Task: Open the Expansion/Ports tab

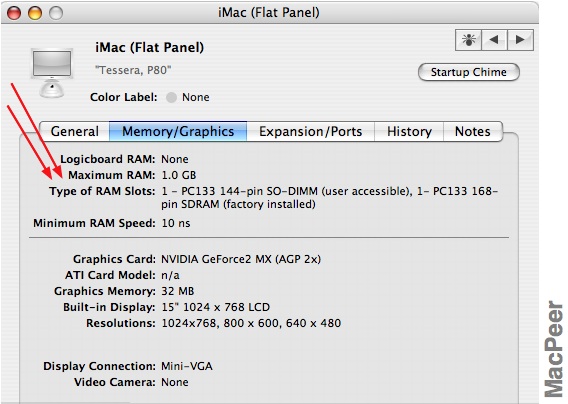Action: tap(310, 131)
